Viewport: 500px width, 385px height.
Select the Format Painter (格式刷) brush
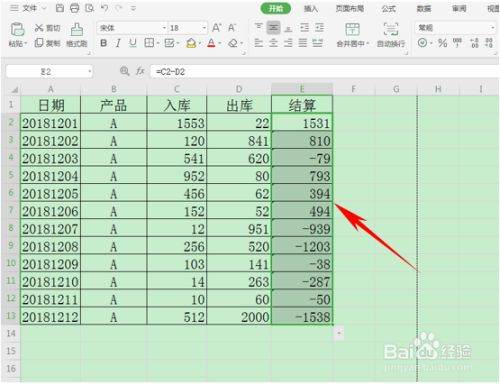click(77, 29)
